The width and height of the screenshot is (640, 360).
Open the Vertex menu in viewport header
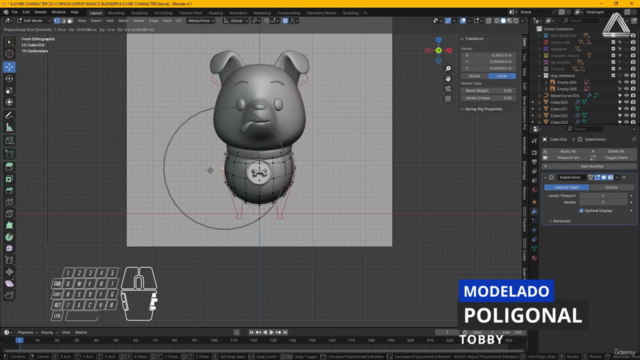[x=138, y=20]
